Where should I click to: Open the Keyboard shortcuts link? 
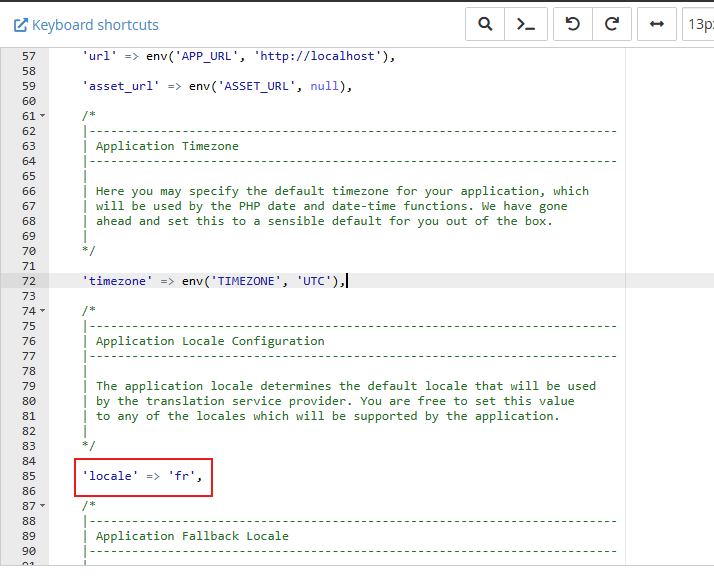tap(86, 25)
